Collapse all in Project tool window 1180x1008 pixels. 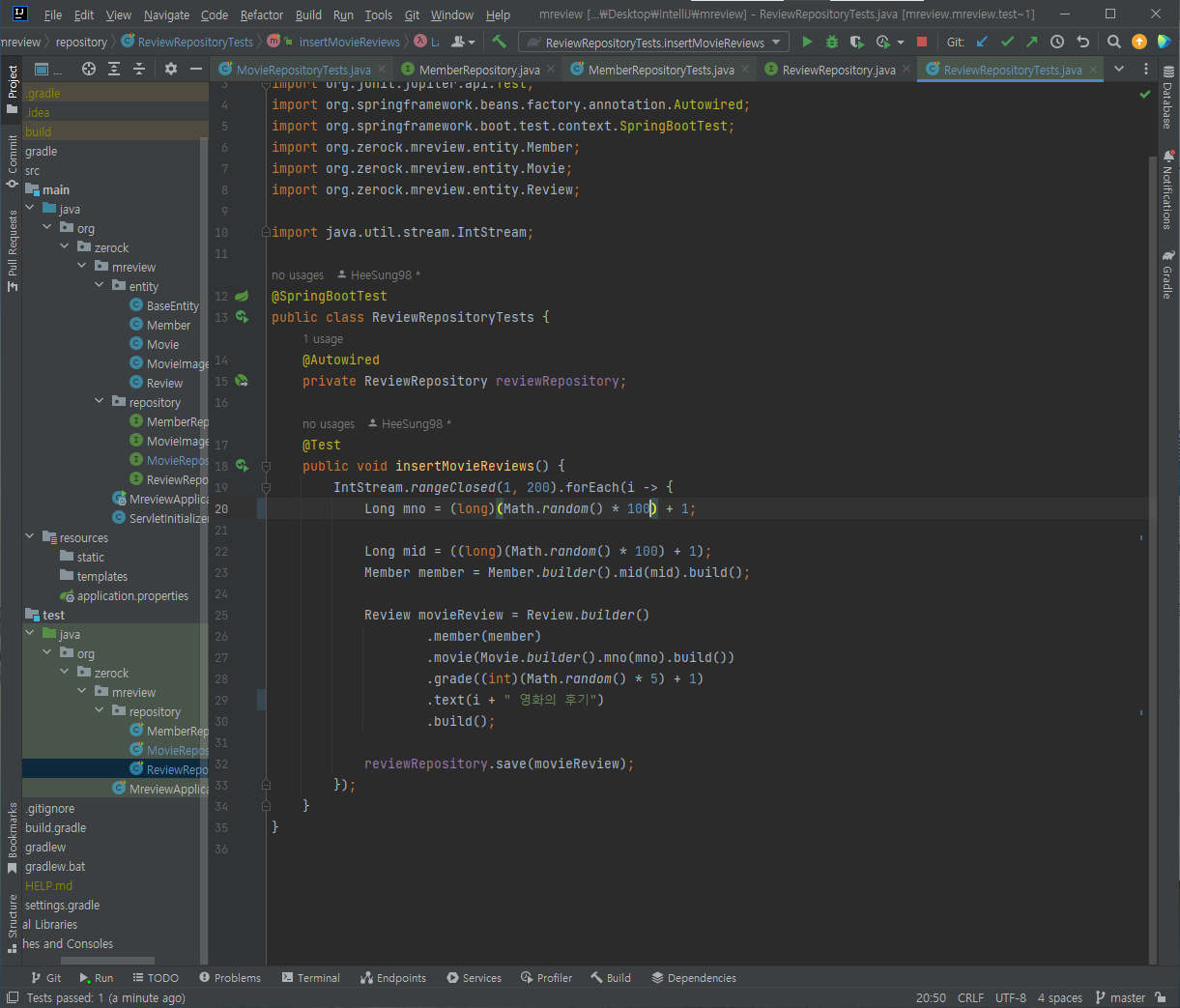coord(139,69)
